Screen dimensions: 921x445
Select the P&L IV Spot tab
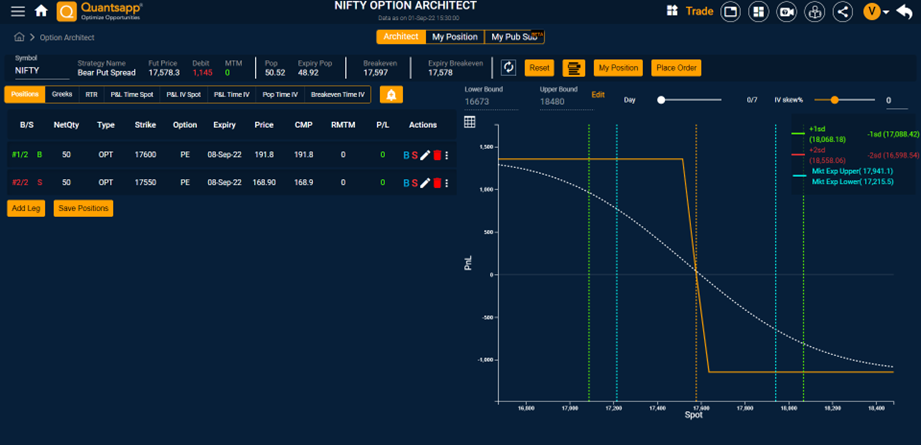coord(183,95)
